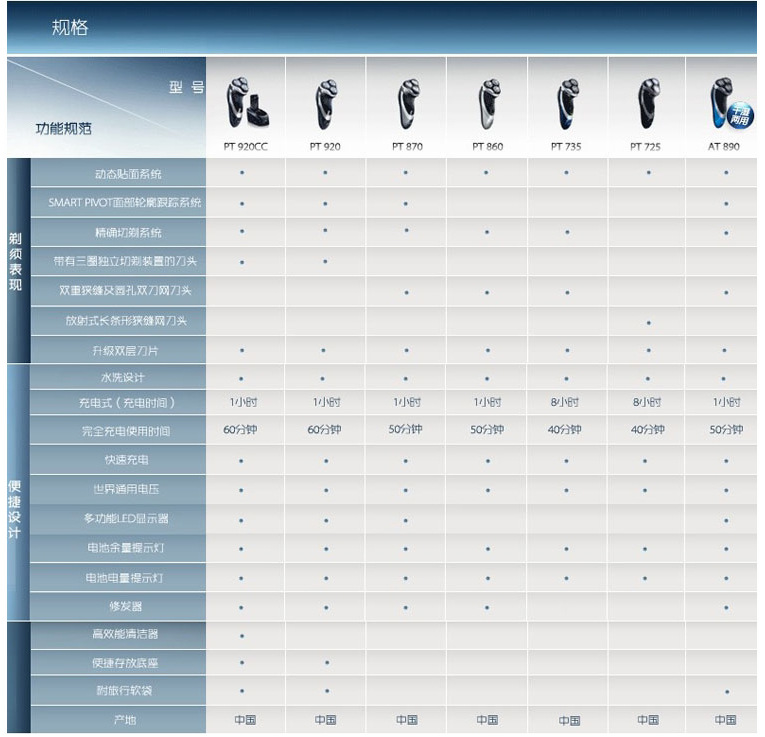Select the AT 890 model name text
The height and width of the screenshot is (737, 765).
(725, 147)
